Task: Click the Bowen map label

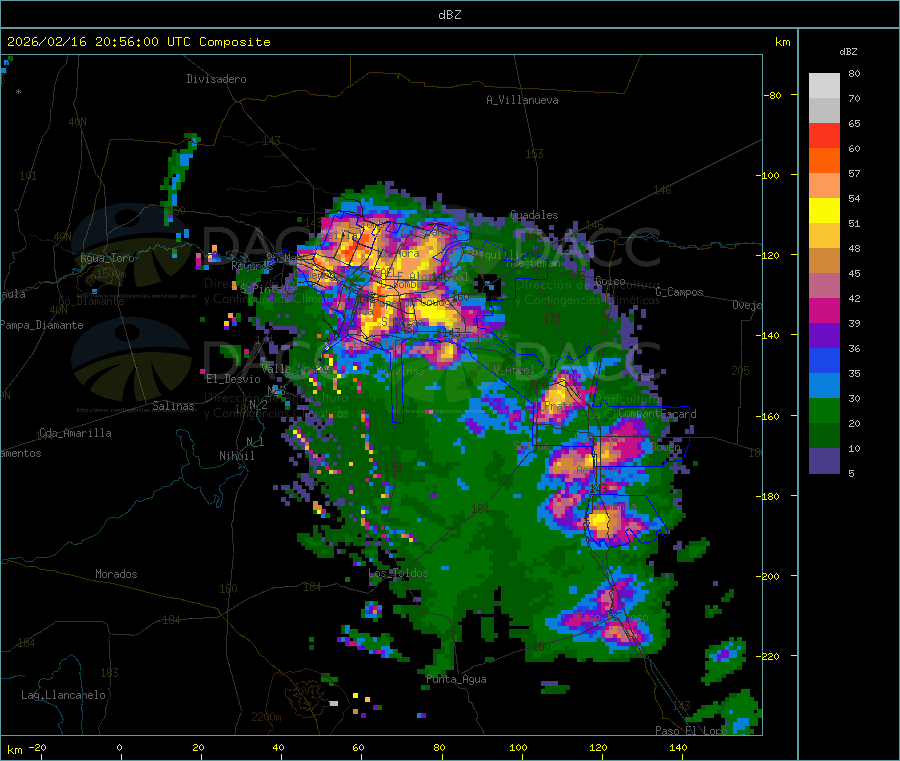Action: 666,446
